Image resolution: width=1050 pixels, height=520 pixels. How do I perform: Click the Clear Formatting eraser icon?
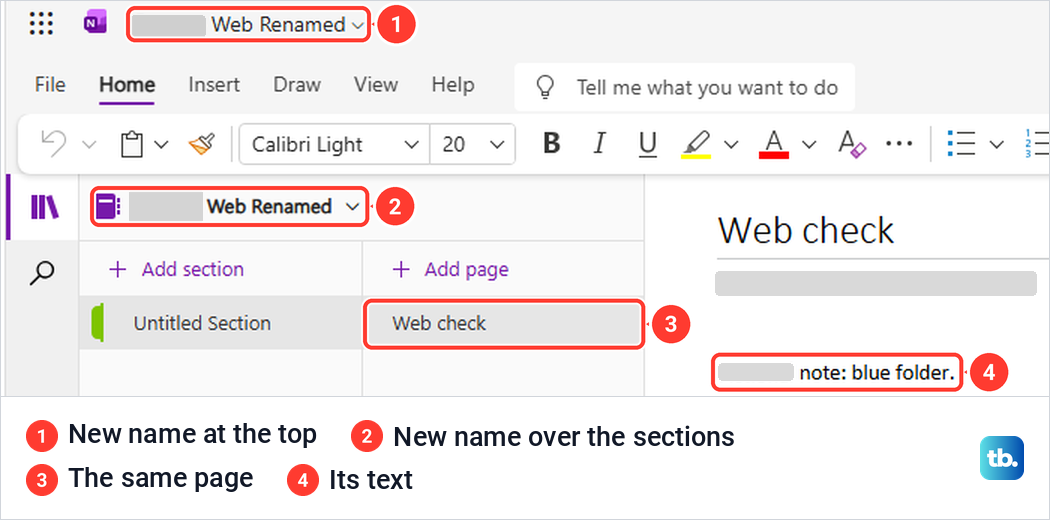(x=852, y=144)
